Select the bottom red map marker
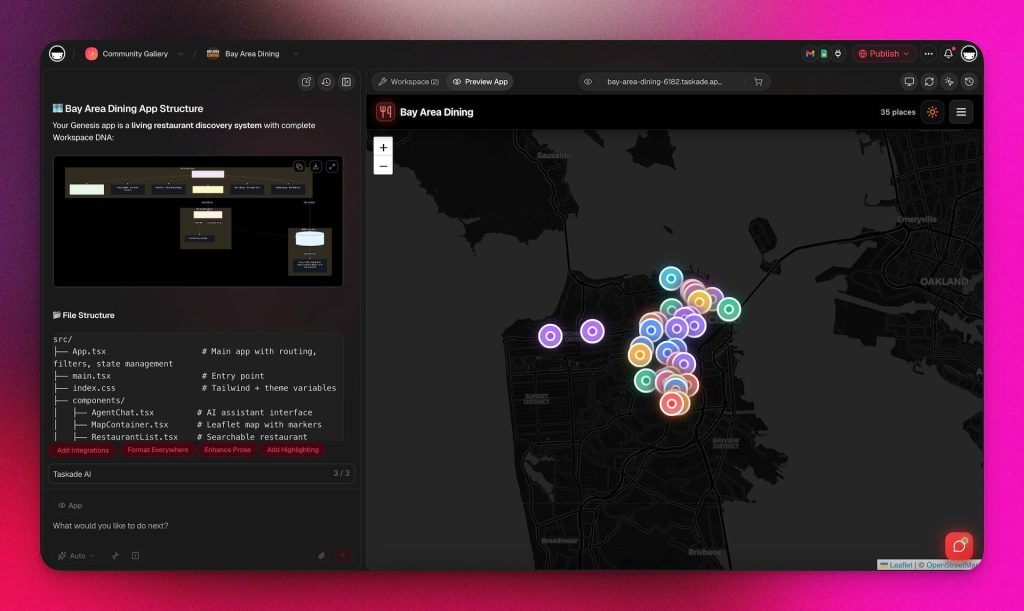 671,404
